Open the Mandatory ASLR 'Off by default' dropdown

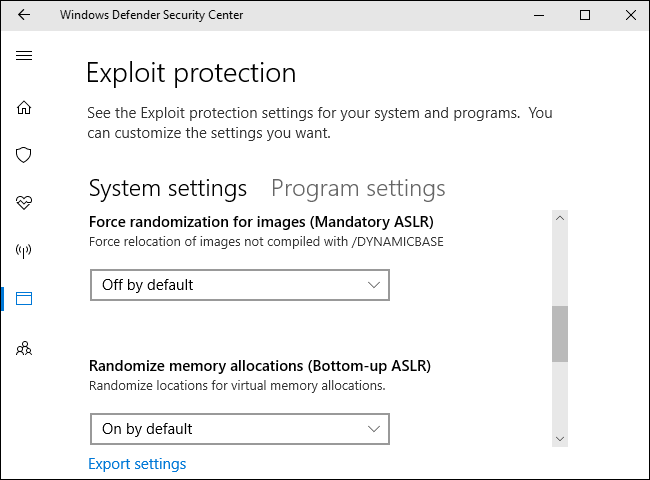tap(239, 285)
